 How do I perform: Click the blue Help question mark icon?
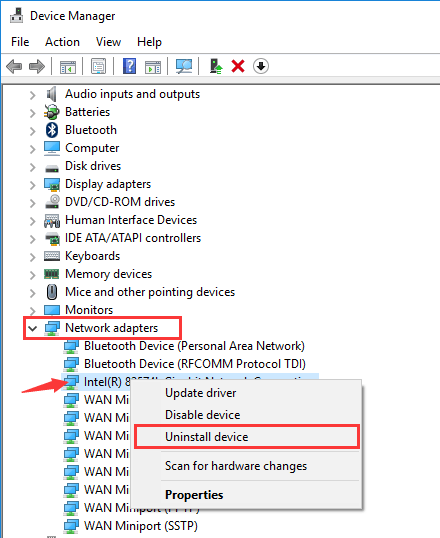[129, 66]
